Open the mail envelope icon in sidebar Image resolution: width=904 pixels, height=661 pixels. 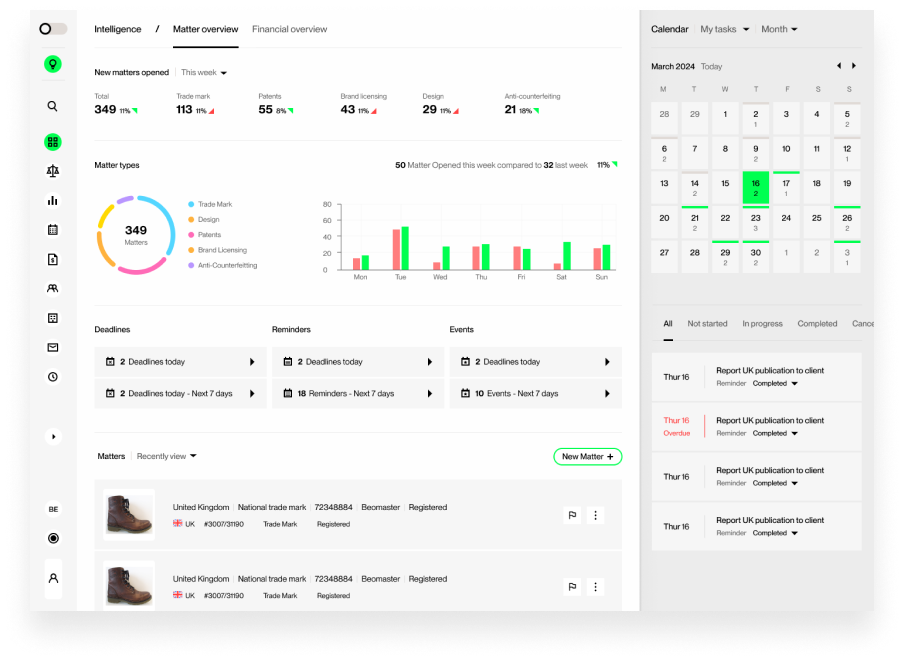point(53,347)
